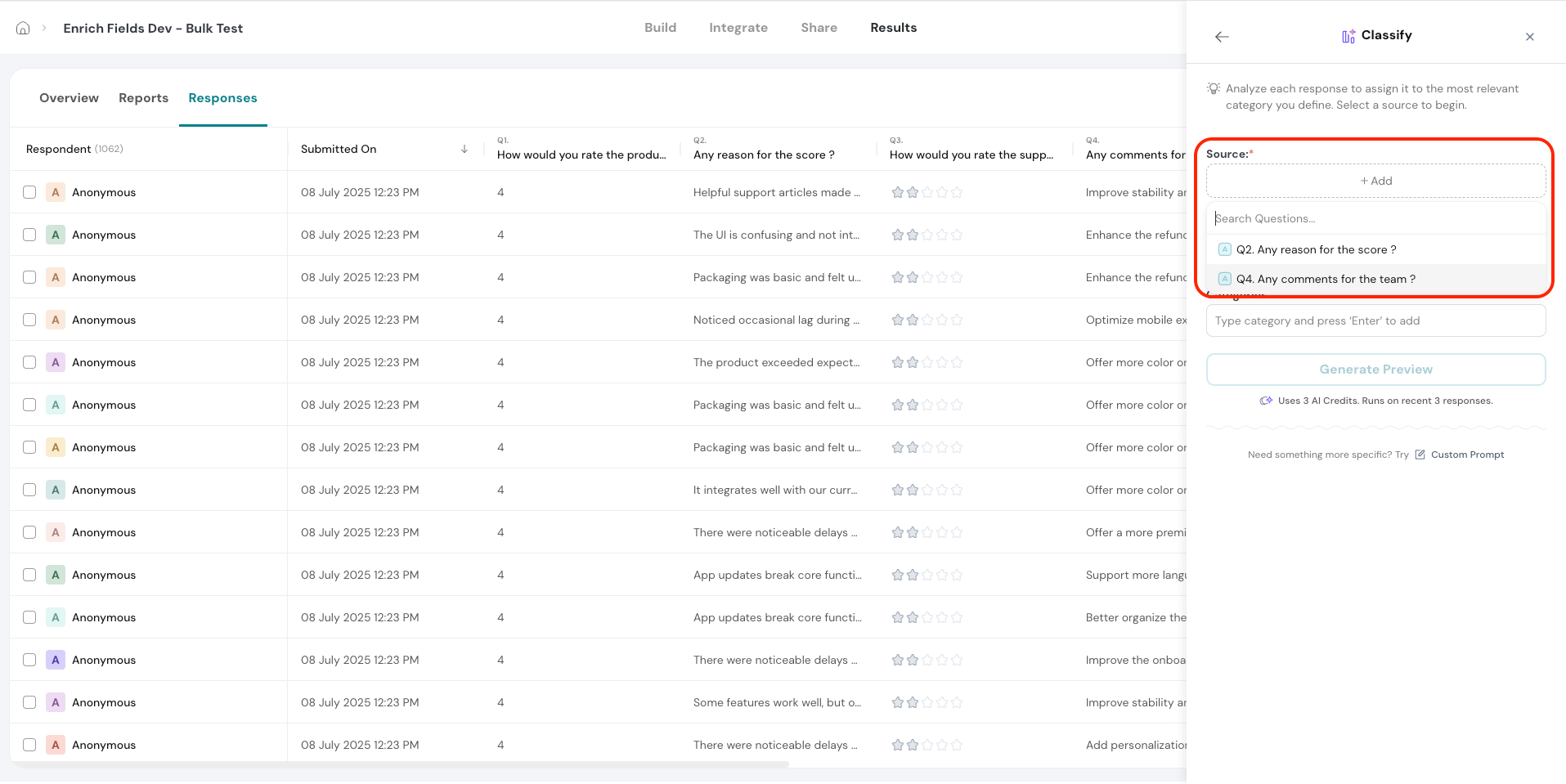
Task: Open the Reports tab
Action: 143,98
